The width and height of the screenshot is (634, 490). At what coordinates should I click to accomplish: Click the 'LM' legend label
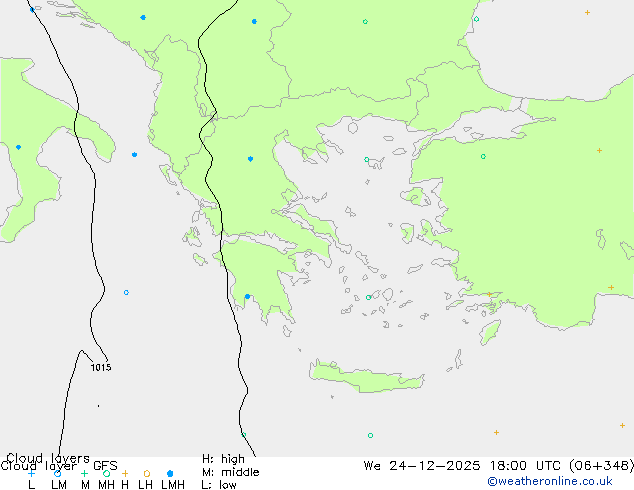[59, 485]
